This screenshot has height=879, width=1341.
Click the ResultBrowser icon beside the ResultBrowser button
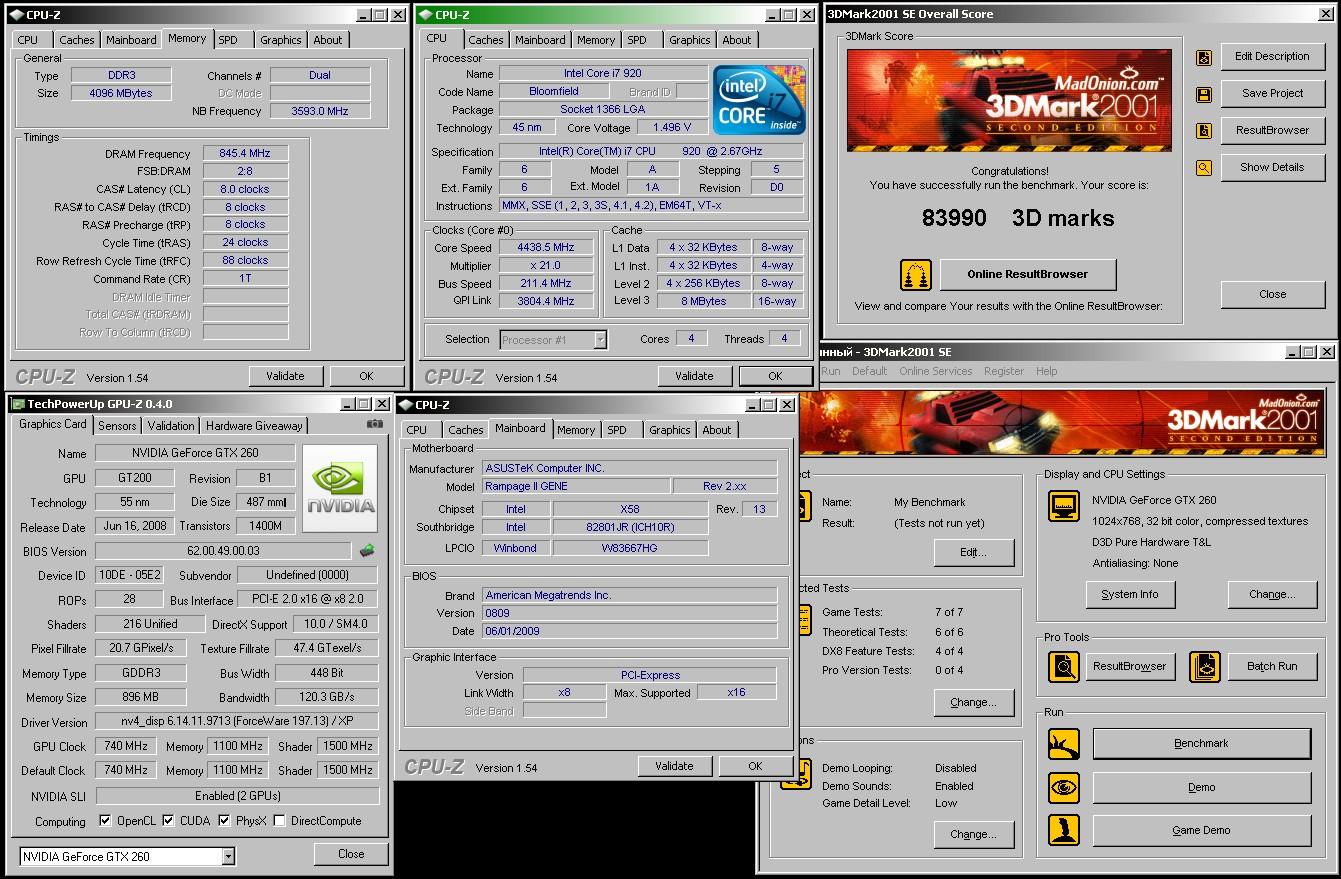pyautogui.click(x=1204, y=131)
